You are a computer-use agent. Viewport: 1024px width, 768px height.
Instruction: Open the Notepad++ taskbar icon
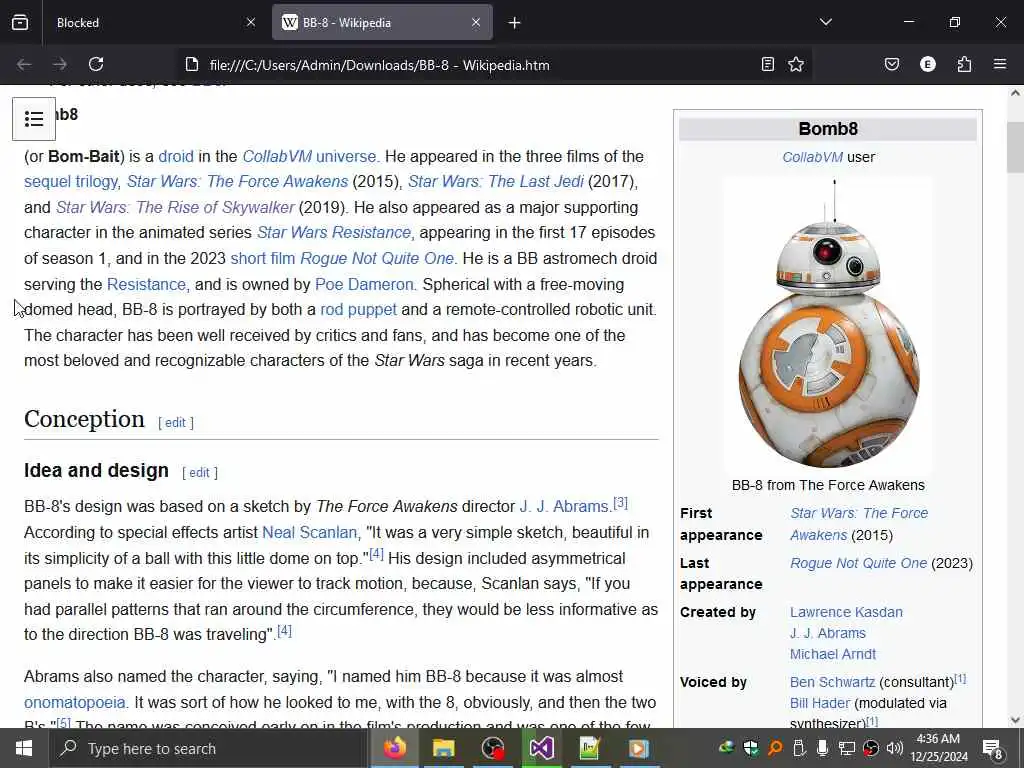590,748
